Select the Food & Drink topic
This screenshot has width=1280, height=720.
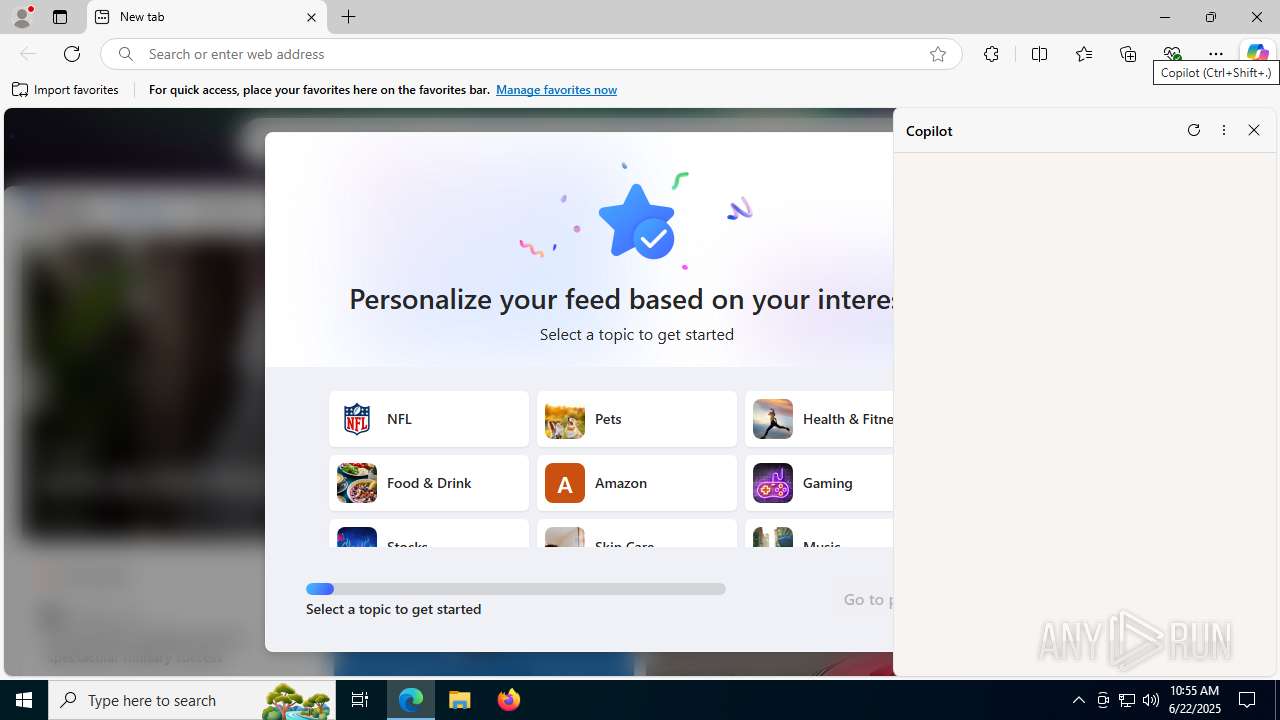point(429,483)
